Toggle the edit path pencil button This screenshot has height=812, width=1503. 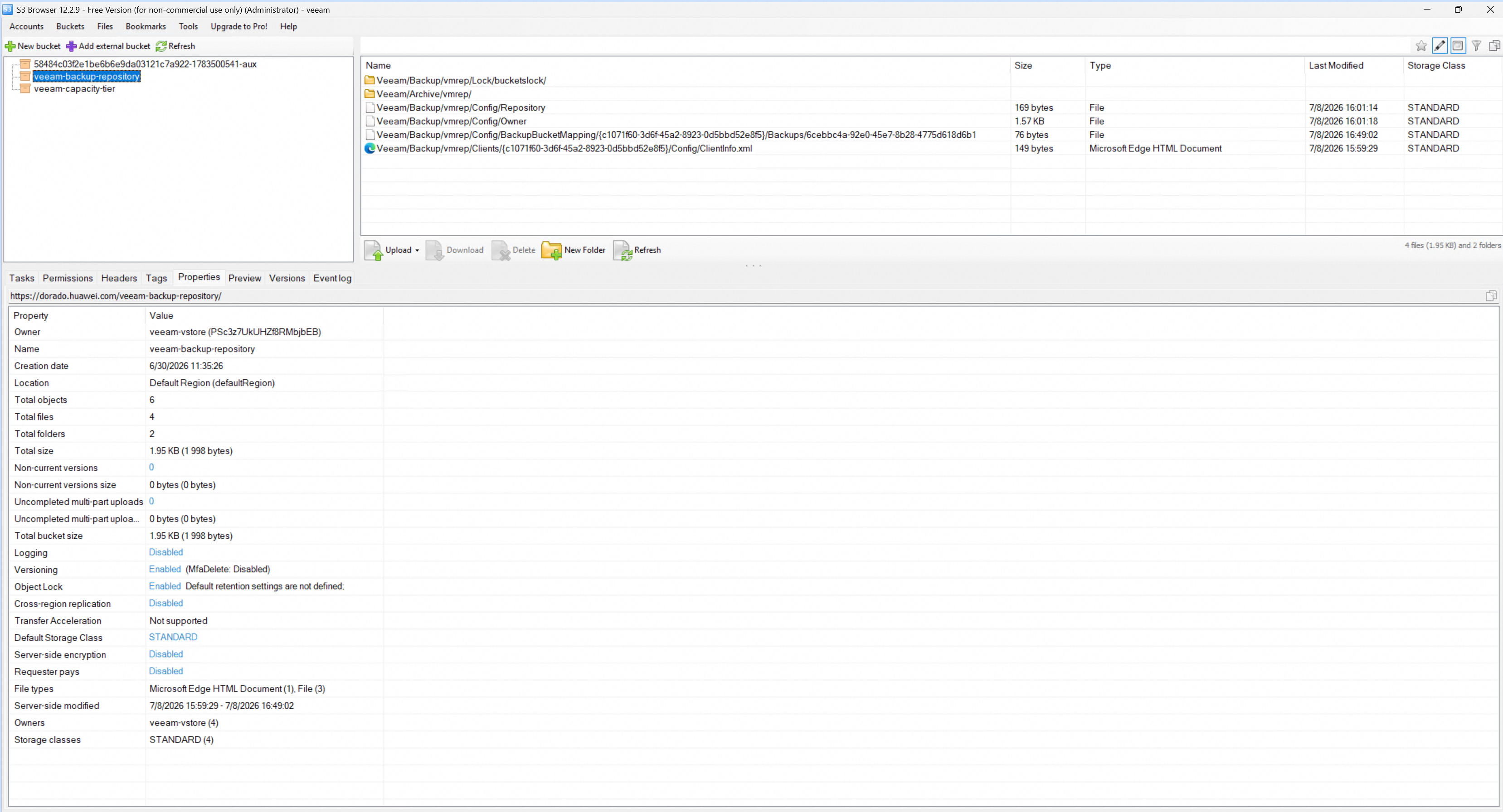coord(1440,45)
